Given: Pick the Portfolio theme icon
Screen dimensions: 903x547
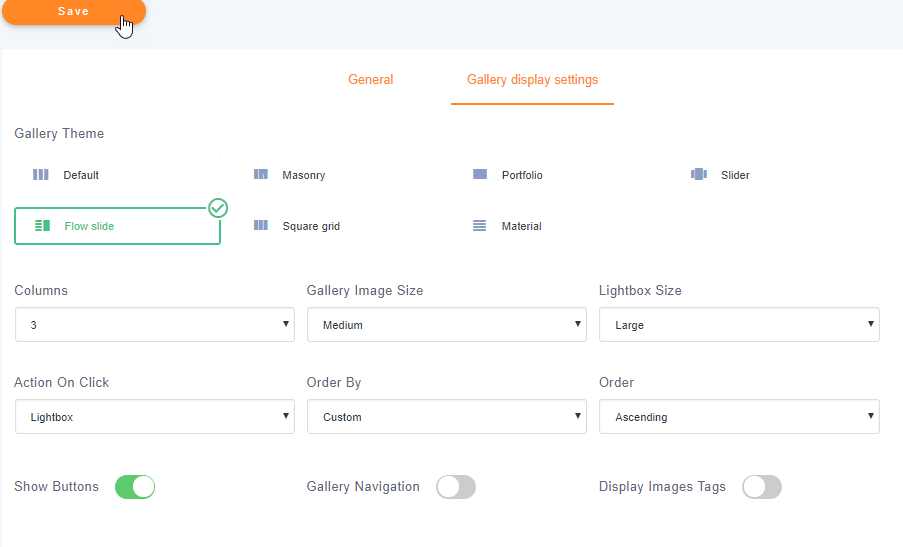Looking at the screenshot, I should pyautogui.click(x=480, y=175).
